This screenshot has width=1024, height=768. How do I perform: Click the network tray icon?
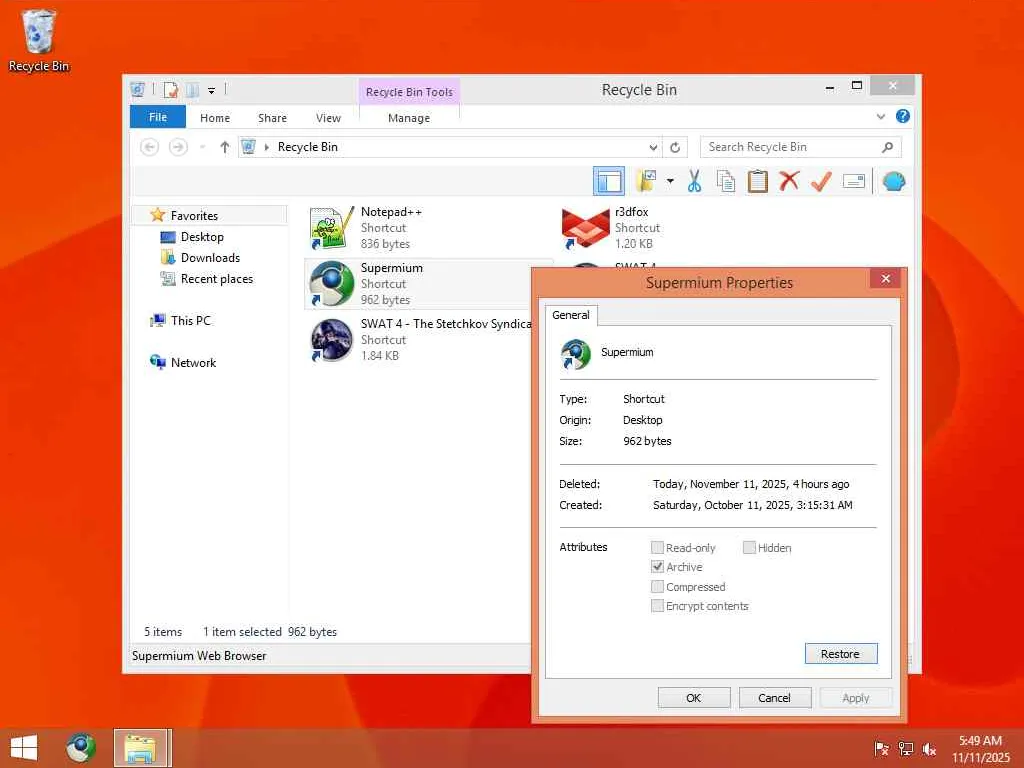tap(905, 748)
